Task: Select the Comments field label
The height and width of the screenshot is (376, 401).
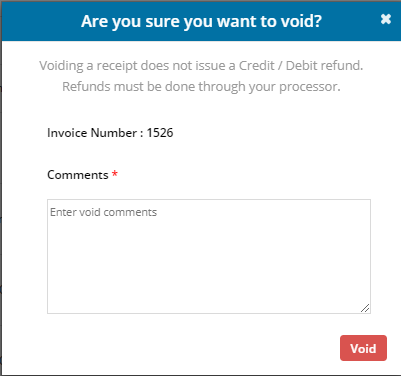Action: (x=78, y=175)
